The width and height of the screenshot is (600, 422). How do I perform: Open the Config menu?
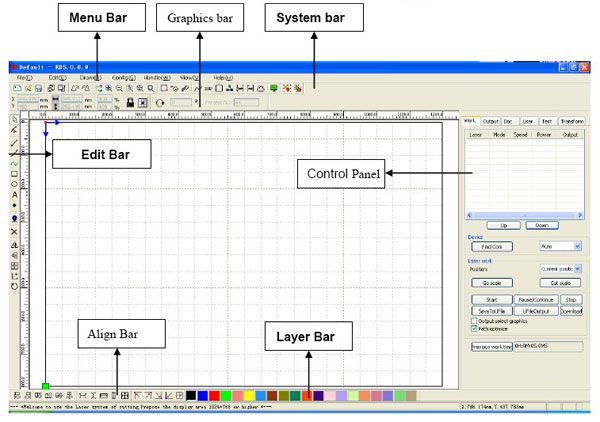coord(123,78)
